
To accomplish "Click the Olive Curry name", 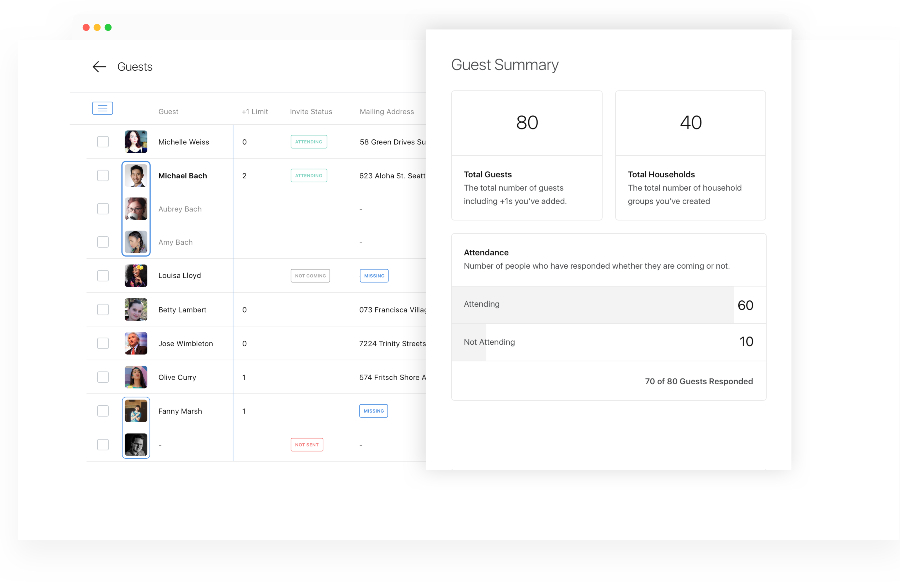I will [177, 377].
